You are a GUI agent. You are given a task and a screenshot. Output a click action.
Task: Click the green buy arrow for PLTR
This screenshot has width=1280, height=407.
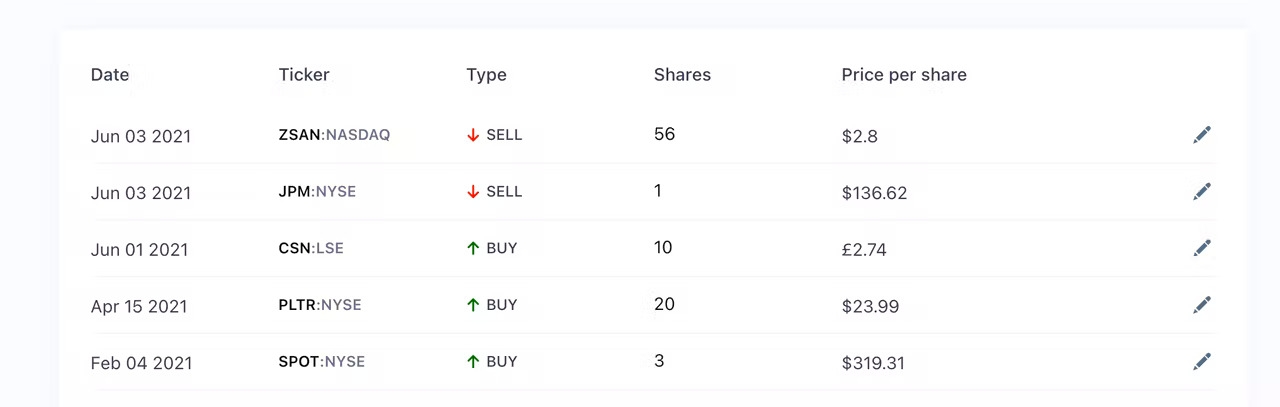[x=473, y=305]
